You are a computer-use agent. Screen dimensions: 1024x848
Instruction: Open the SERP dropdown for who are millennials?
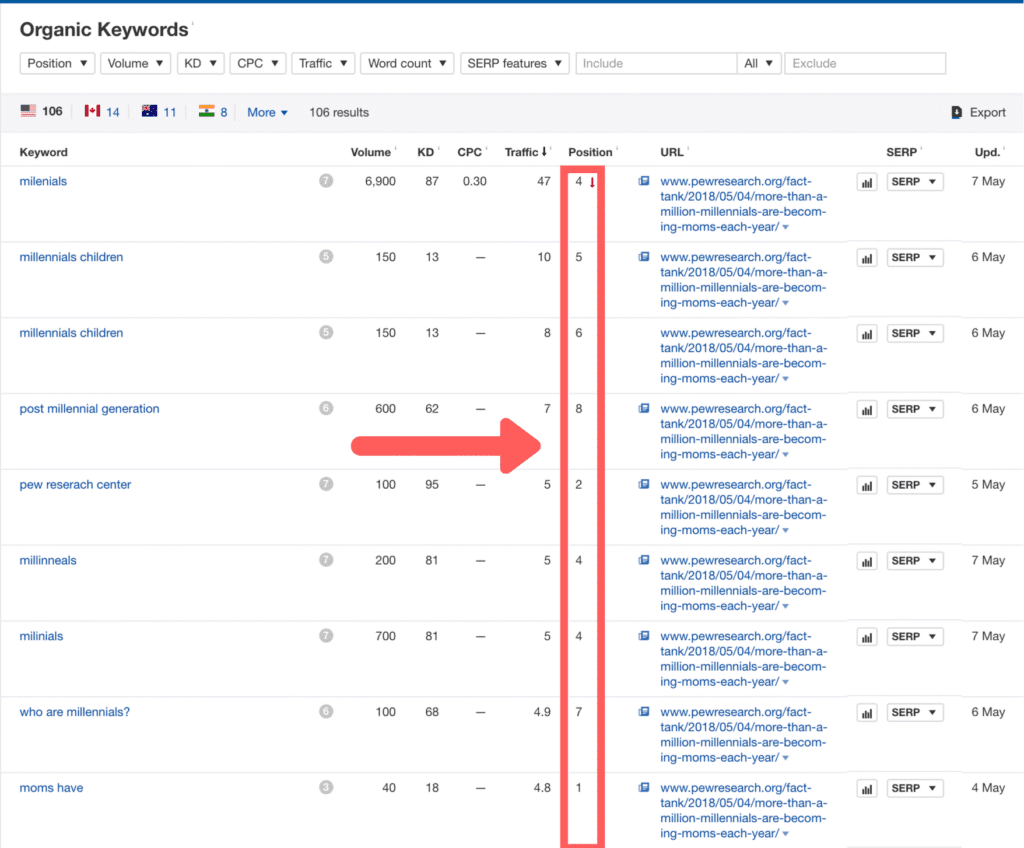915,713
